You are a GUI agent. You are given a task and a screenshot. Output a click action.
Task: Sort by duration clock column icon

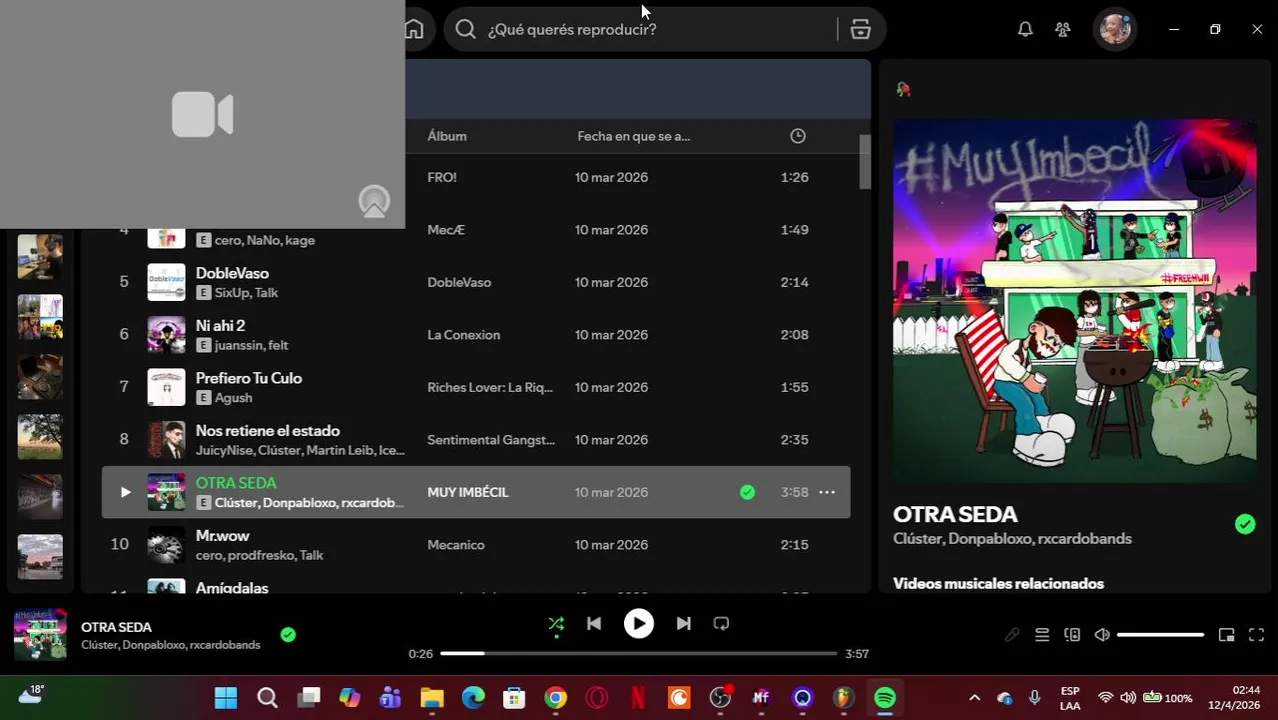(798, 136)
